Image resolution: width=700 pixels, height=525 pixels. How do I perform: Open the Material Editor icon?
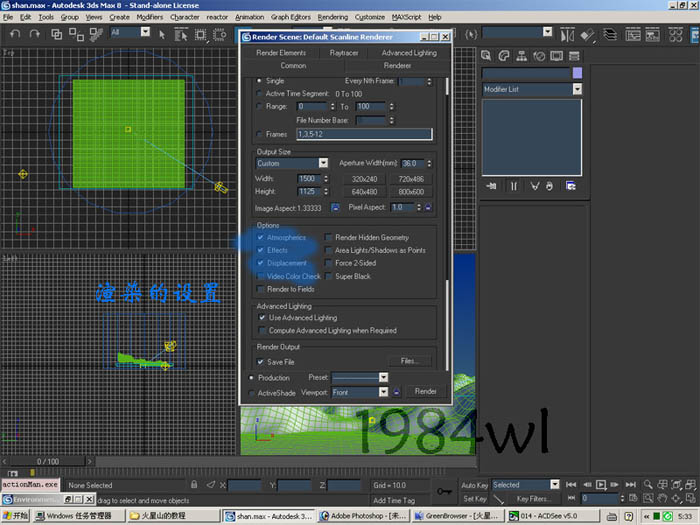(x=675, y=34)
